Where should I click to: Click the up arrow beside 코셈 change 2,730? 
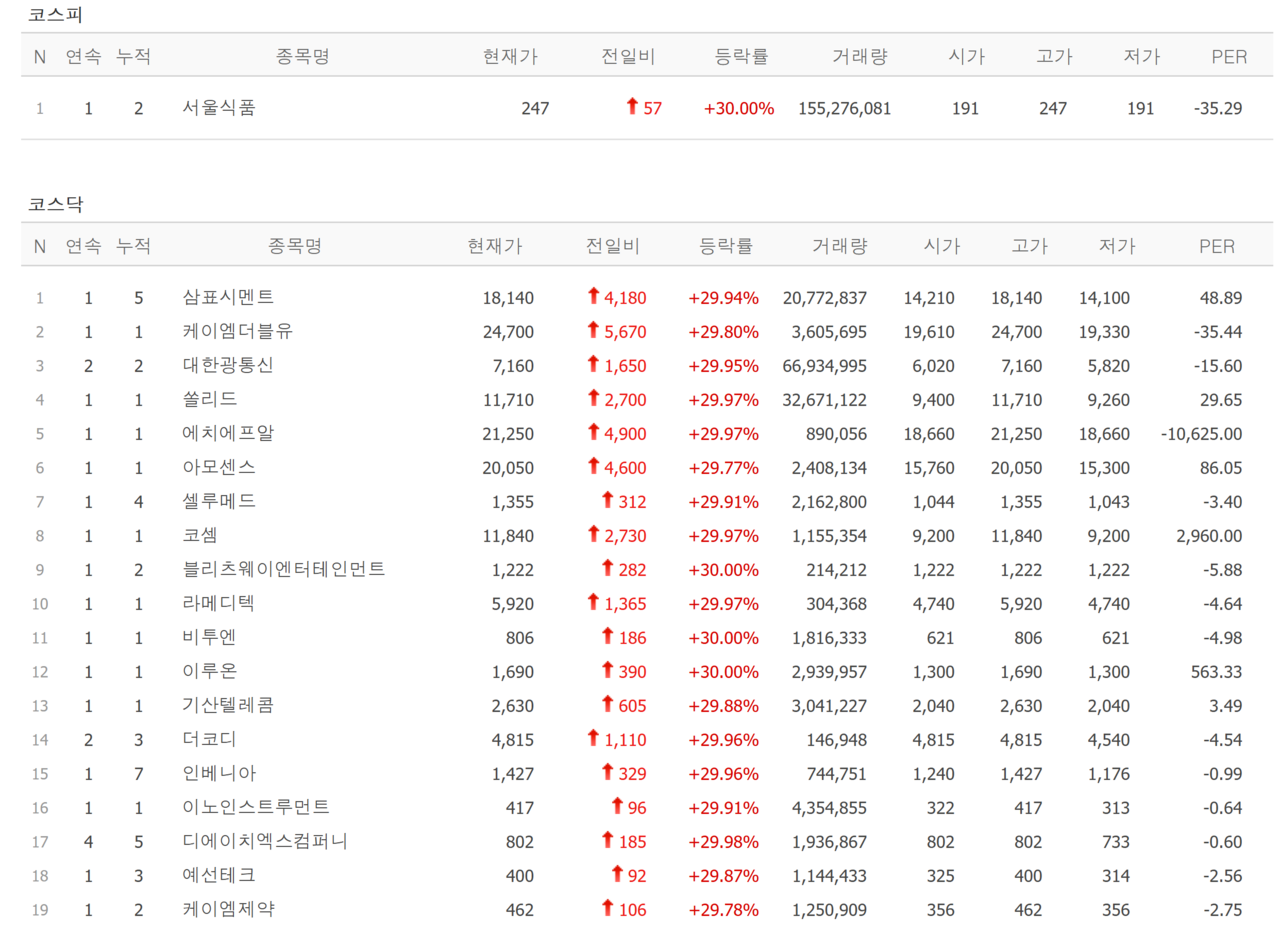coord(593,534)
